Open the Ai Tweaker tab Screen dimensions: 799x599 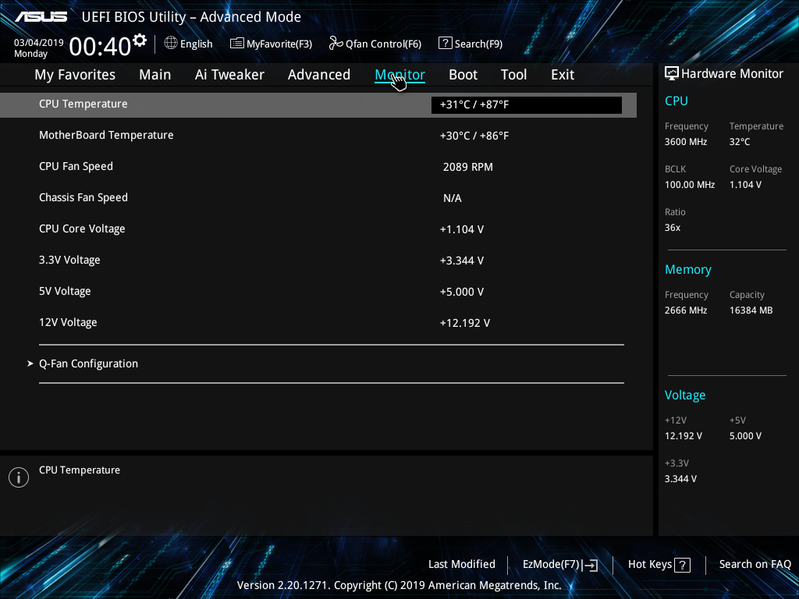[x=229, y=75]
